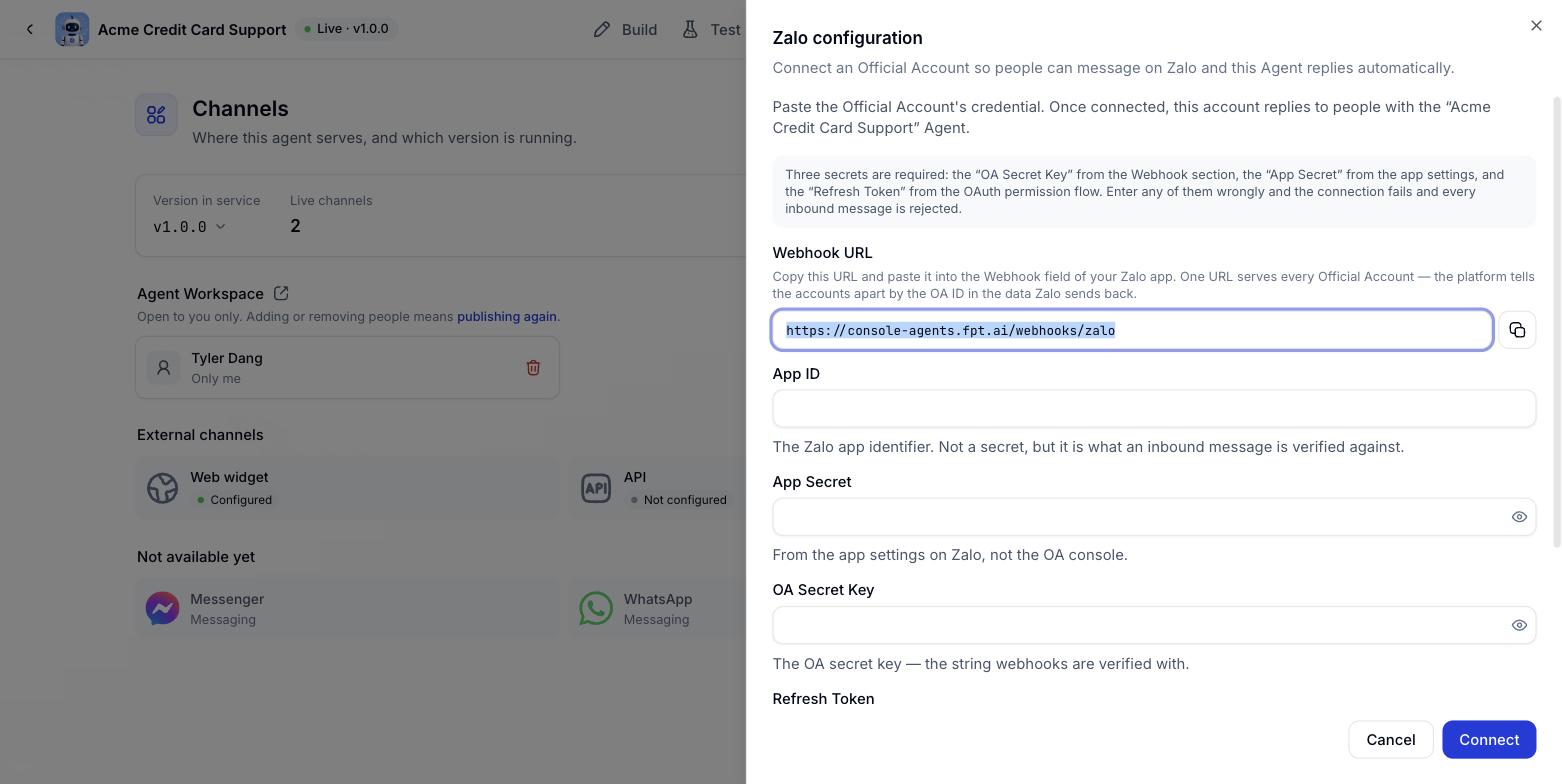Select the Messenger channel icon
This screenshot has width=1562, height=784.
coord(162,608)
